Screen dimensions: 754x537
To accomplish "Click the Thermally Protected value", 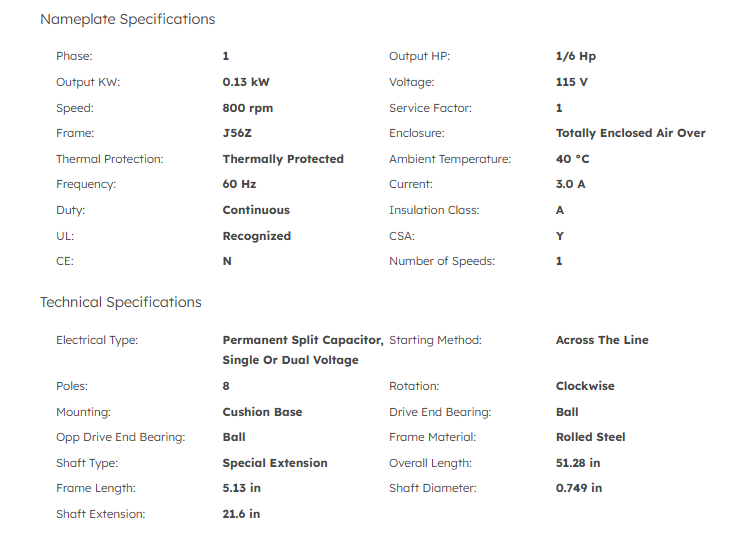I will coord(283,159).
